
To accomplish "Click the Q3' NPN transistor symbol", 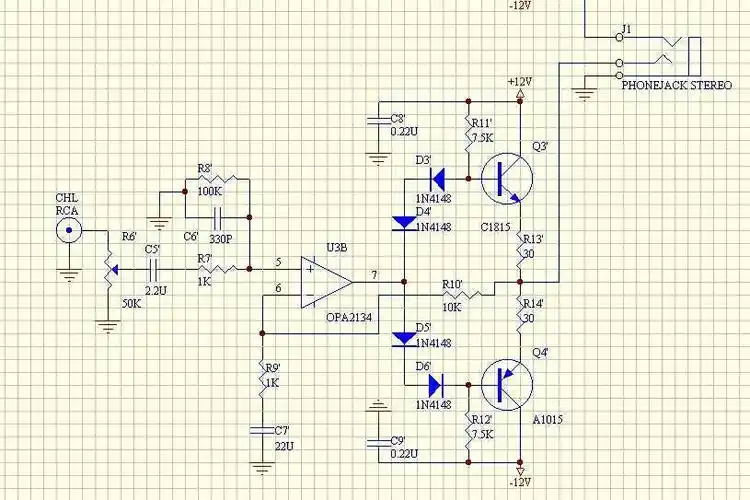I will 505,180.
